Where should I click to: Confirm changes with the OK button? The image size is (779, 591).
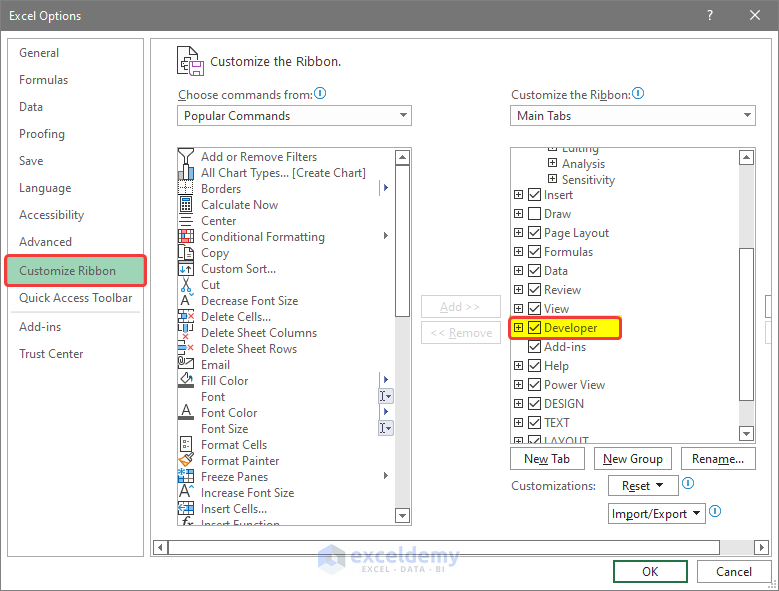[650, 572]
